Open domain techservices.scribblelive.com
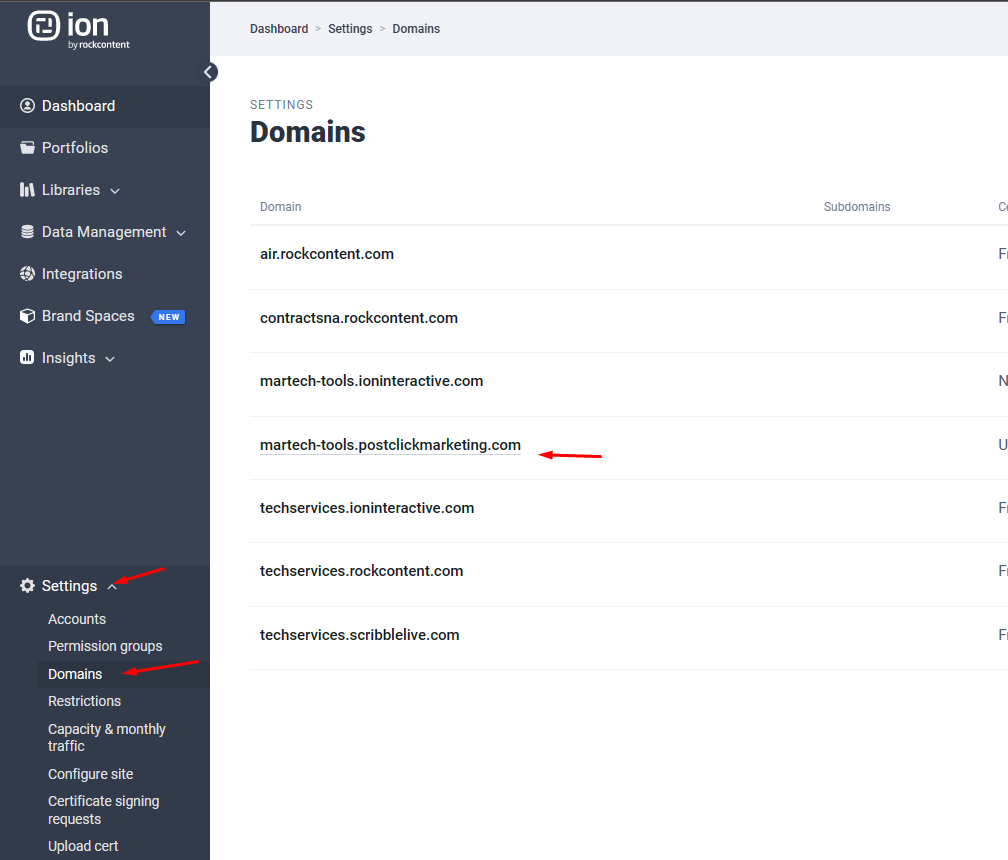Viewport: 1008px width, 860px height. pos(359,635)
